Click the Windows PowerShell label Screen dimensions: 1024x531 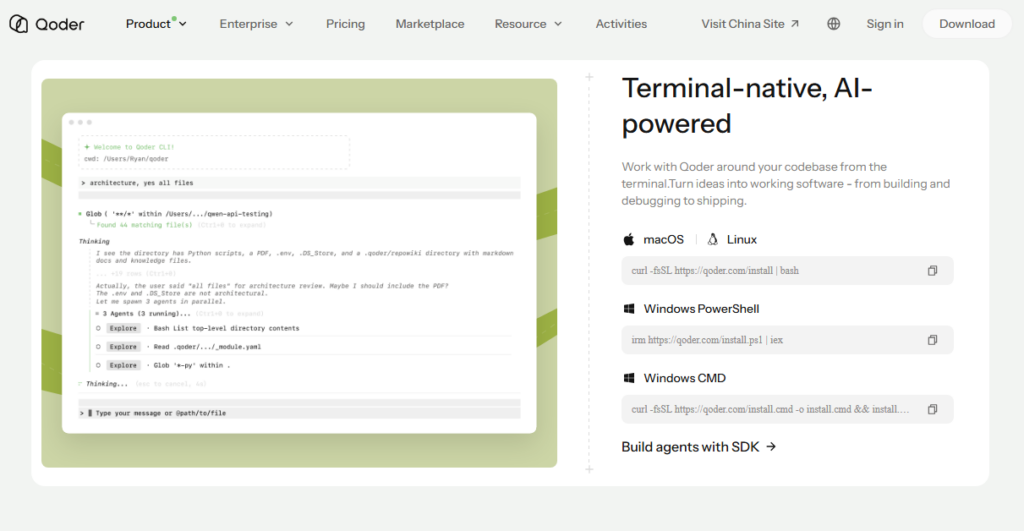click(x=701, y=309)
